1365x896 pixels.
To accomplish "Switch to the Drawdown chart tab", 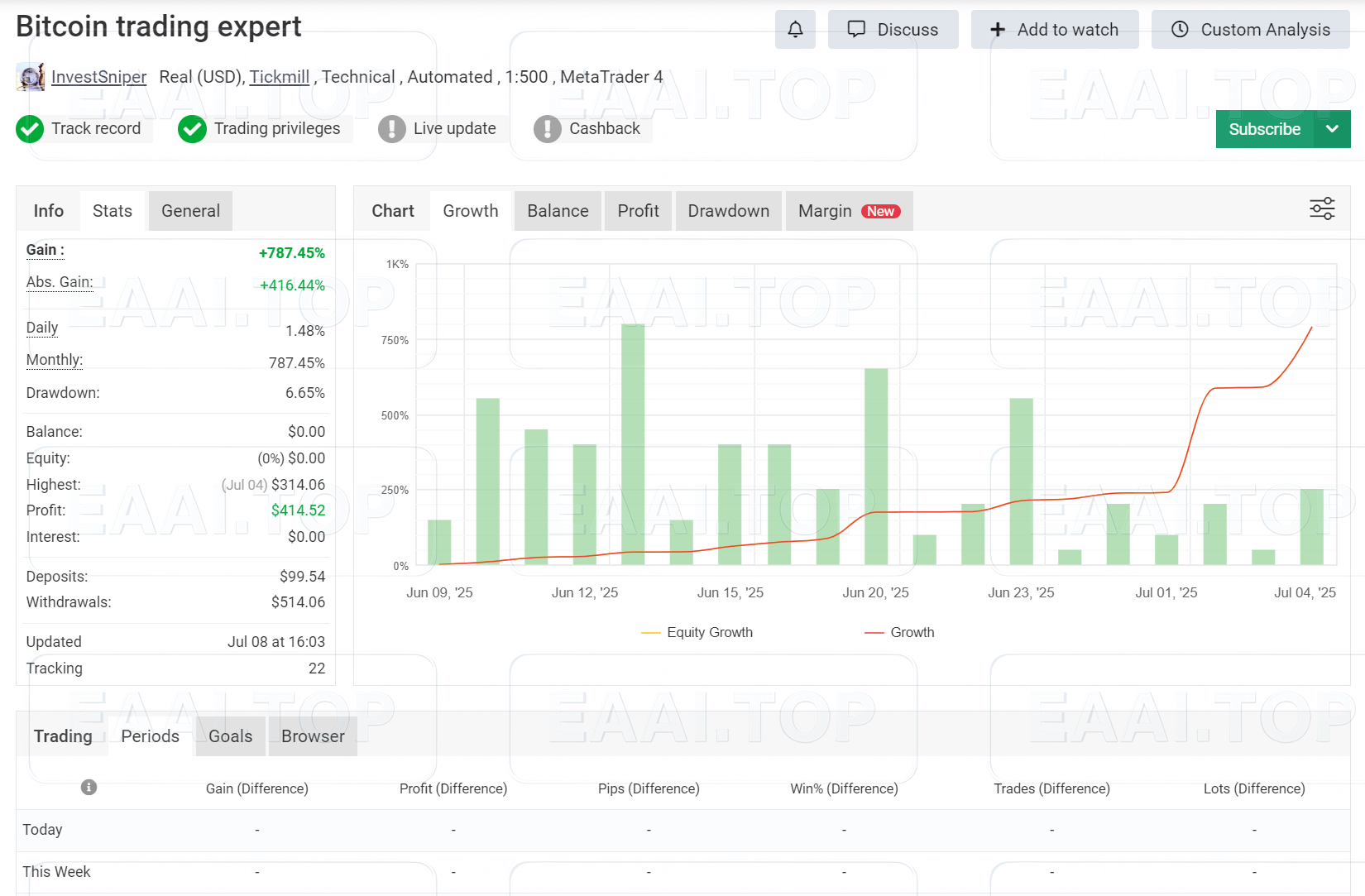I will tap(728, 211).
